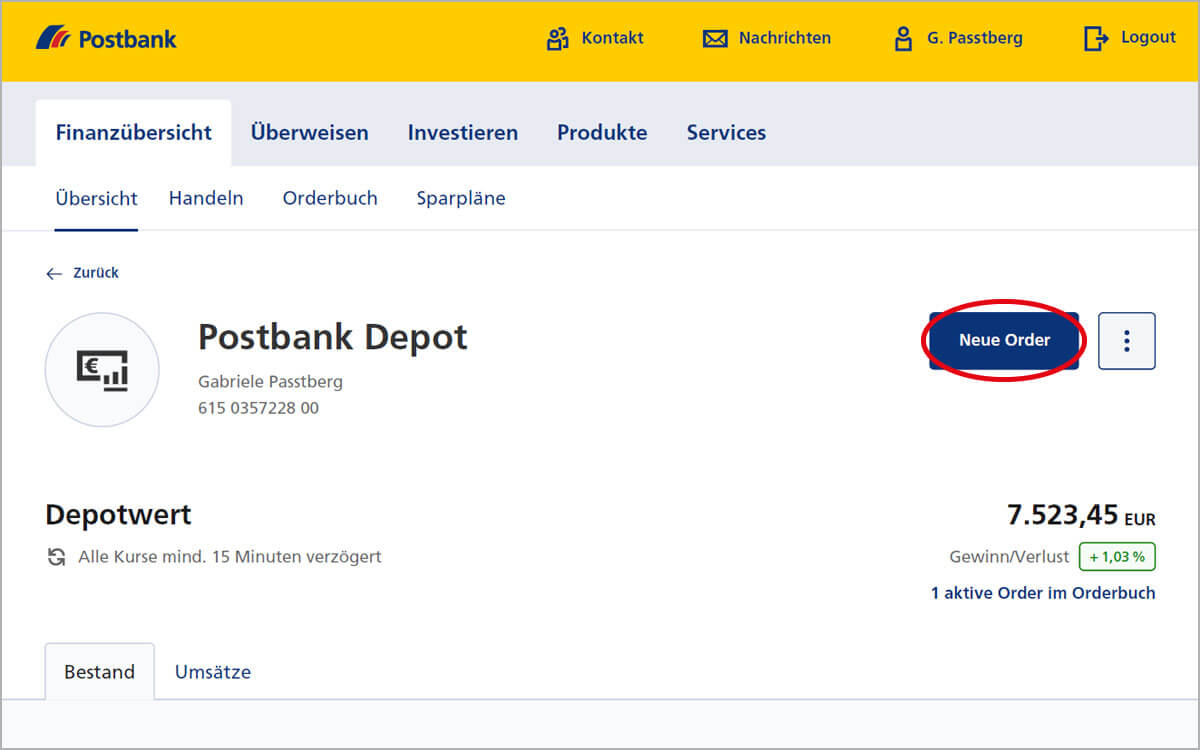Select the Bestand tab
This screenshot has width=1200, height=750.
pyautogui.click(x=99, y=672)
